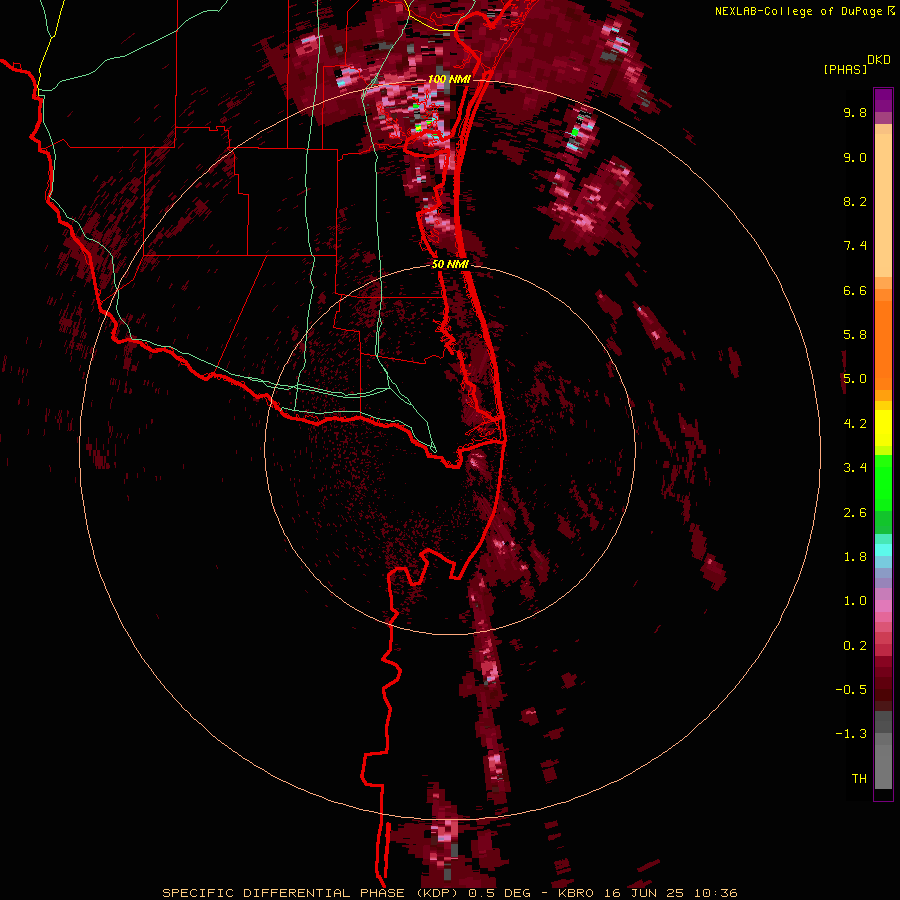Select the [PHAS] units label

point(845,69)
